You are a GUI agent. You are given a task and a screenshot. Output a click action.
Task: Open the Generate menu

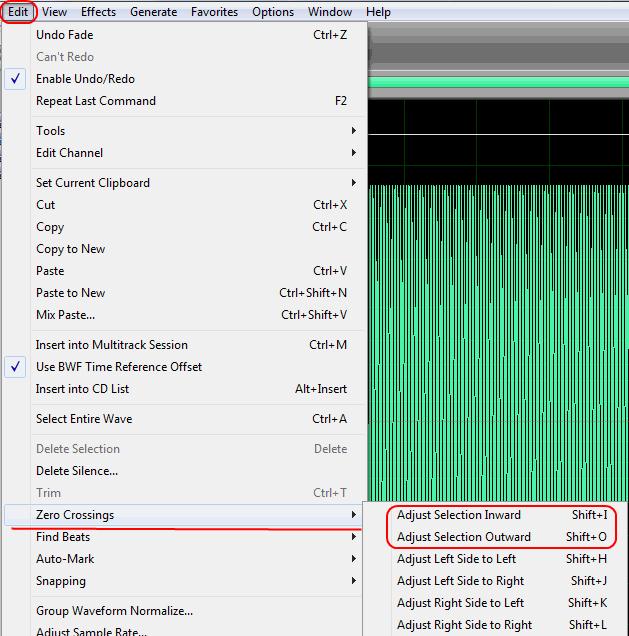(154, 12)
